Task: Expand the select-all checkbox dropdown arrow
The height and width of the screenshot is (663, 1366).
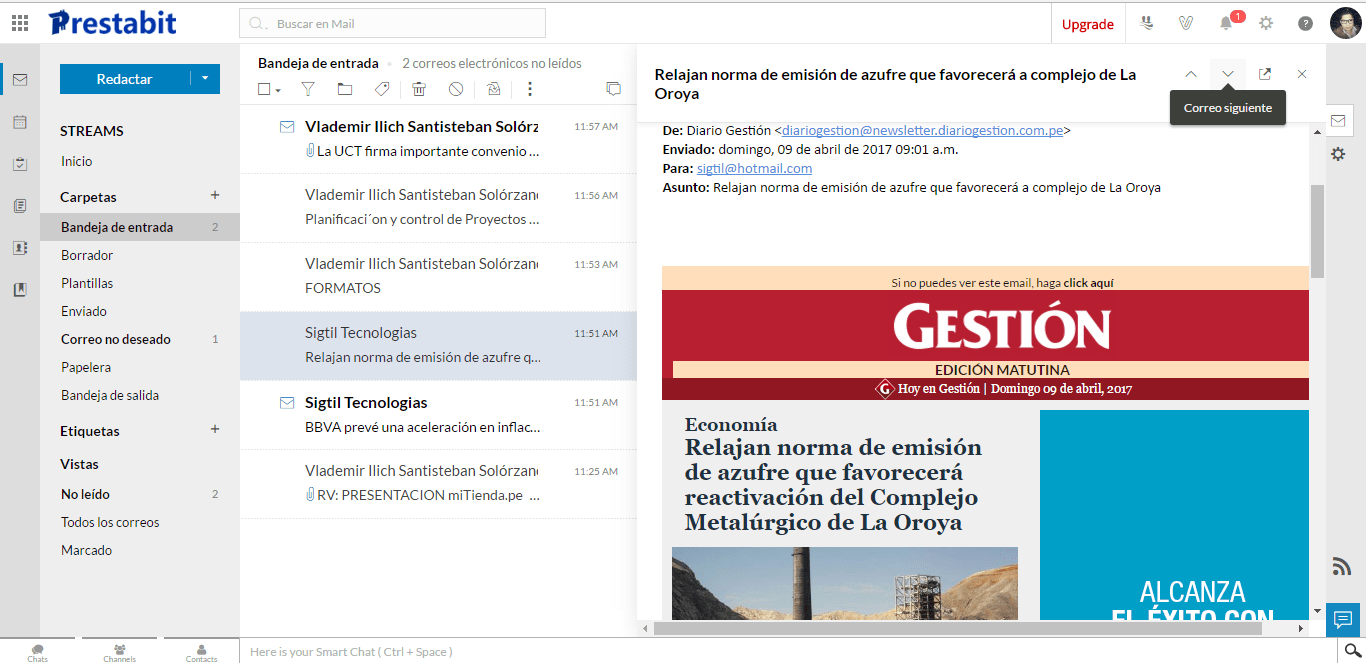Action: tap(278, 90)
